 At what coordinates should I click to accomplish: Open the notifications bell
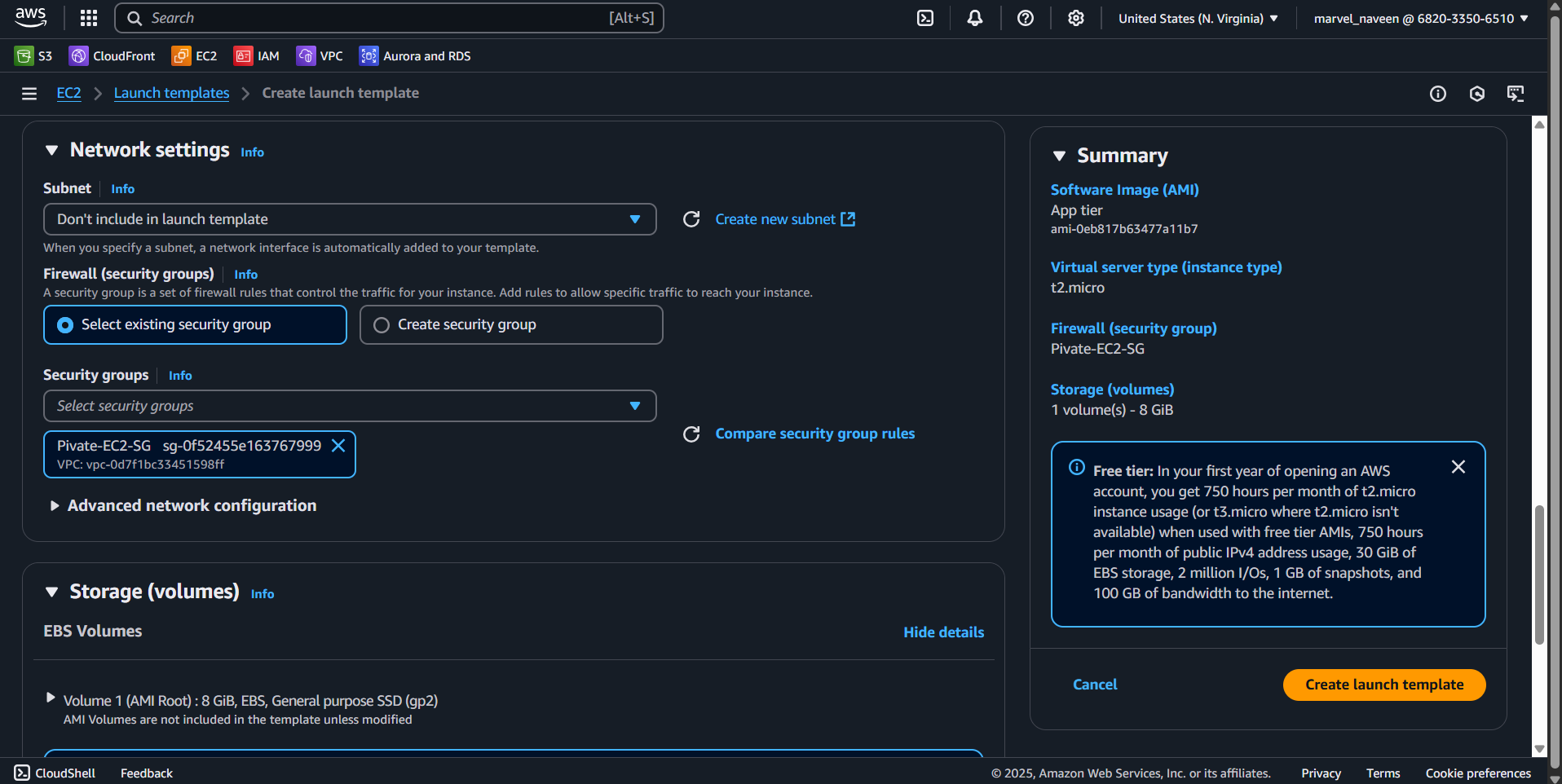click(975, 18)
